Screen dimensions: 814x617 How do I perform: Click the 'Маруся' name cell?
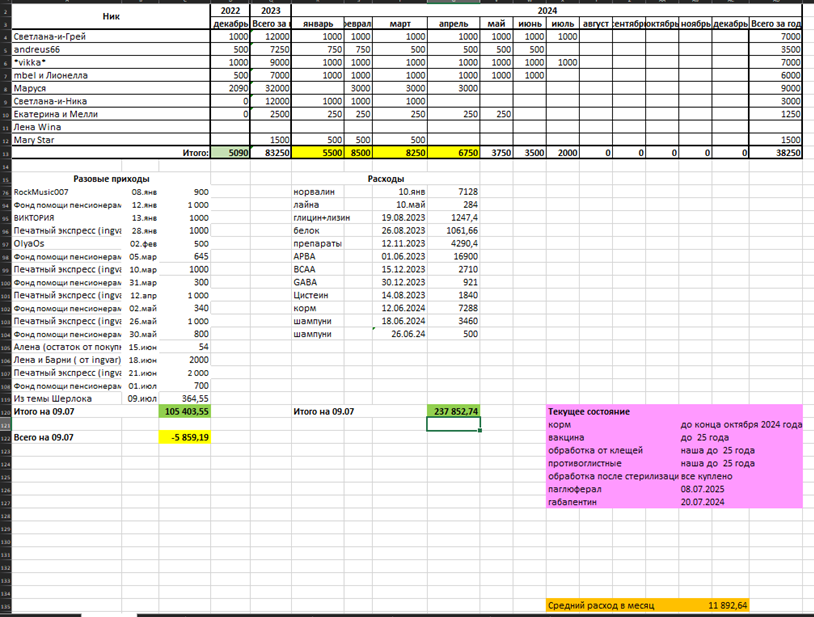33,88
